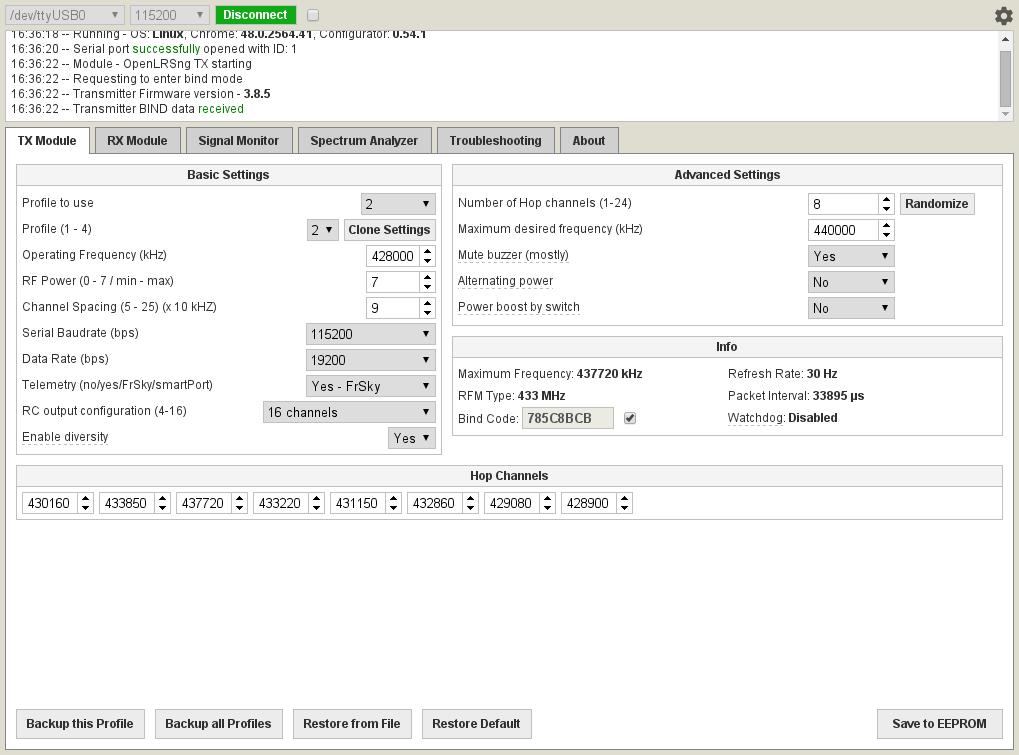Open the RC output configuration dropdown

[349, 412]
